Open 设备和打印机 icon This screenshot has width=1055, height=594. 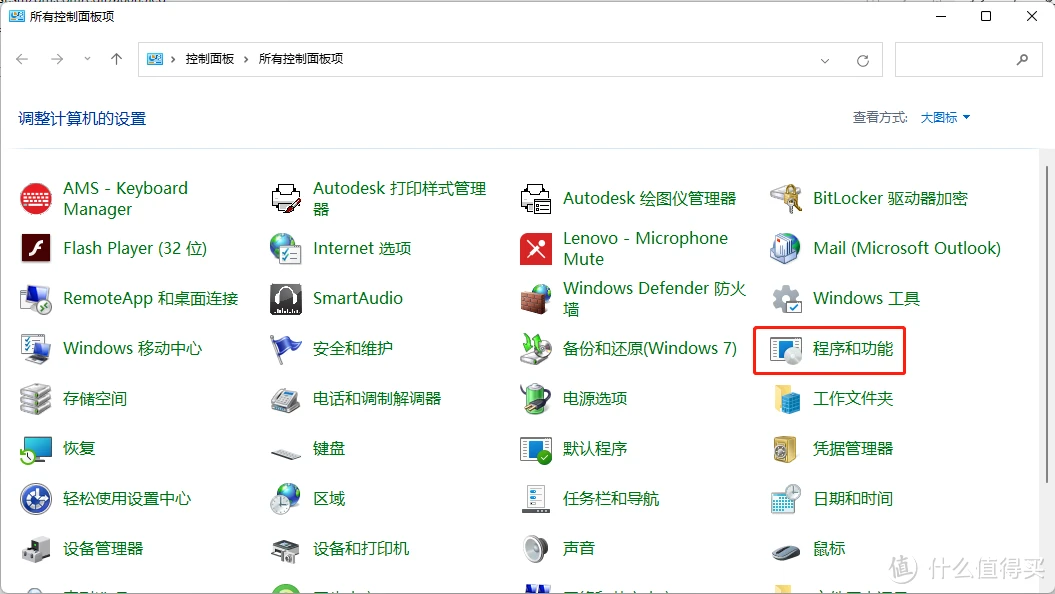coord(286,550)
